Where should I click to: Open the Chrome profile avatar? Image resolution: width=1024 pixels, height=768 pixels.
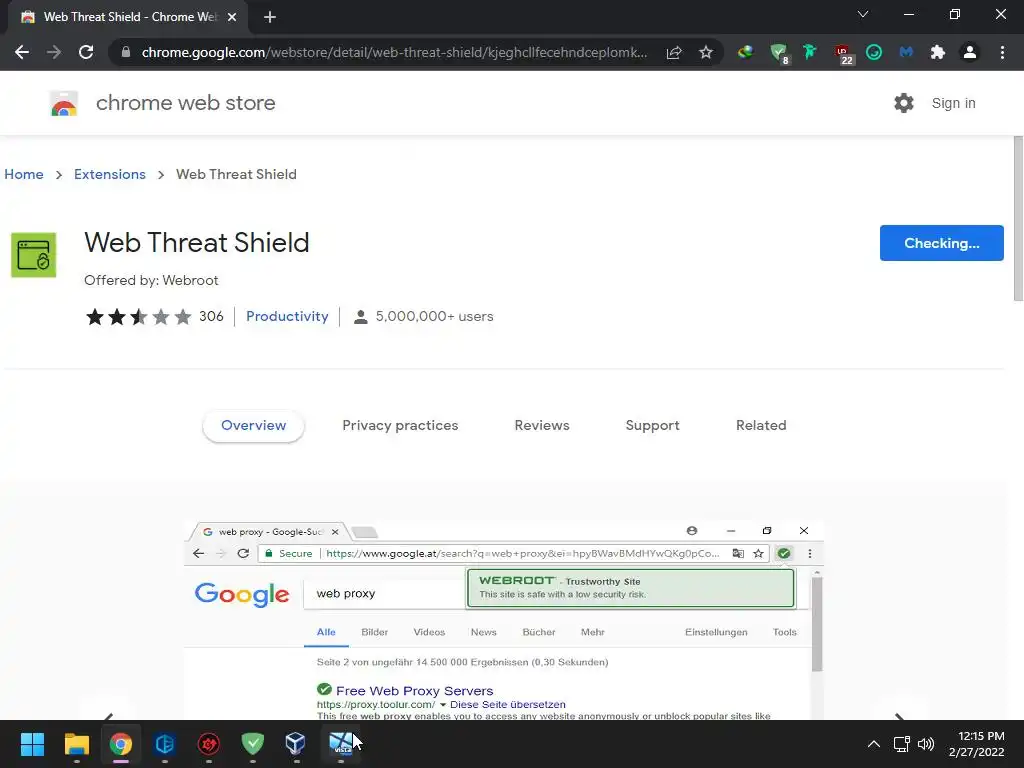(x=970, y=52)
